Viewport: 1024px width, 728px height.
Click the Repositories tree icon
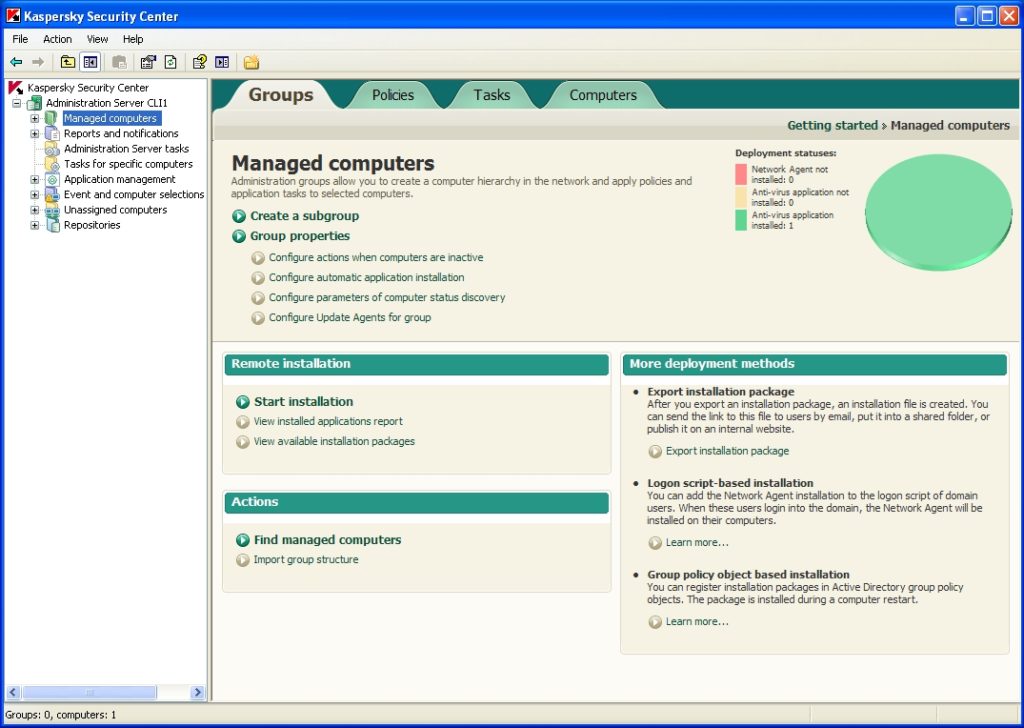(52, 225)
